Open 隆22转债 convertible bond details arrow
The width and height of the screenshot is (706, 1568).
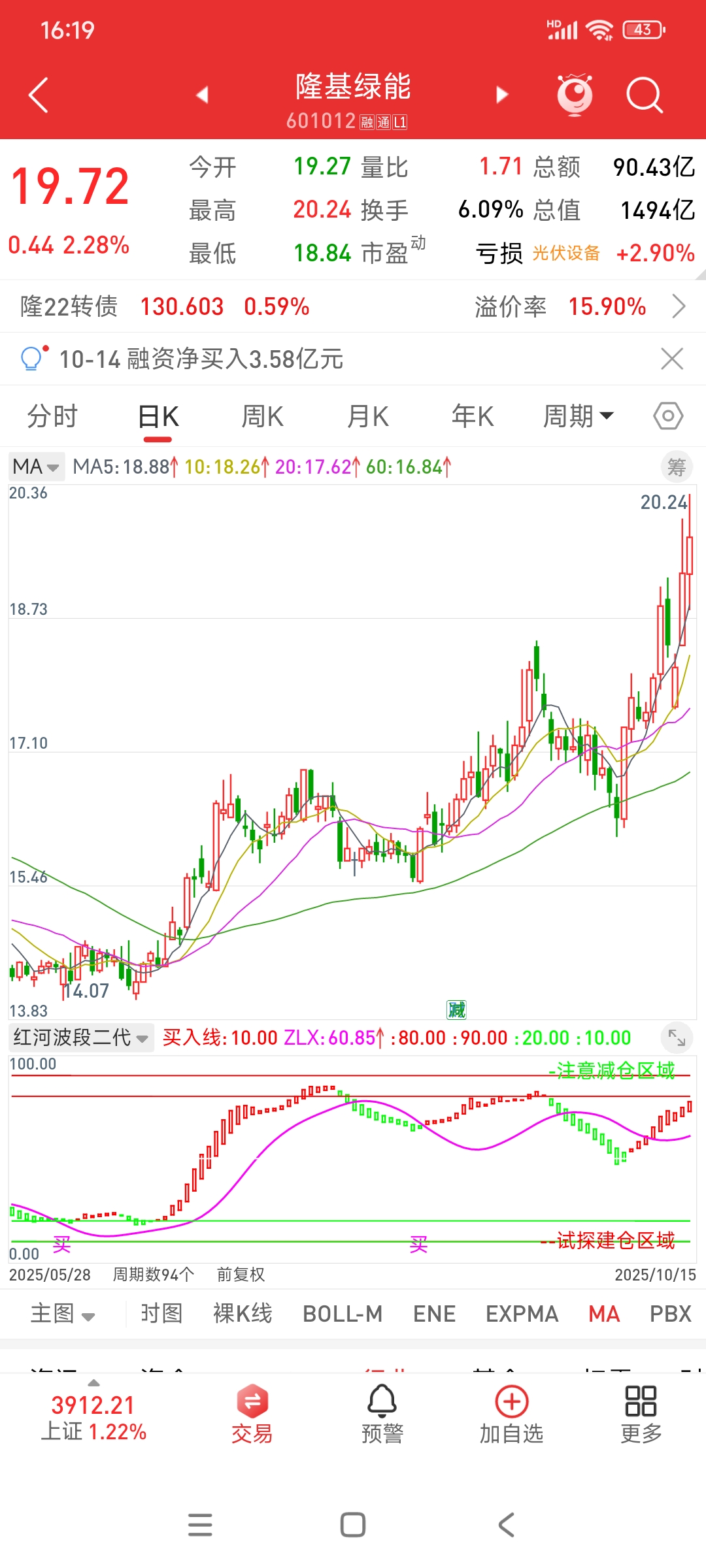pos(679,306)
